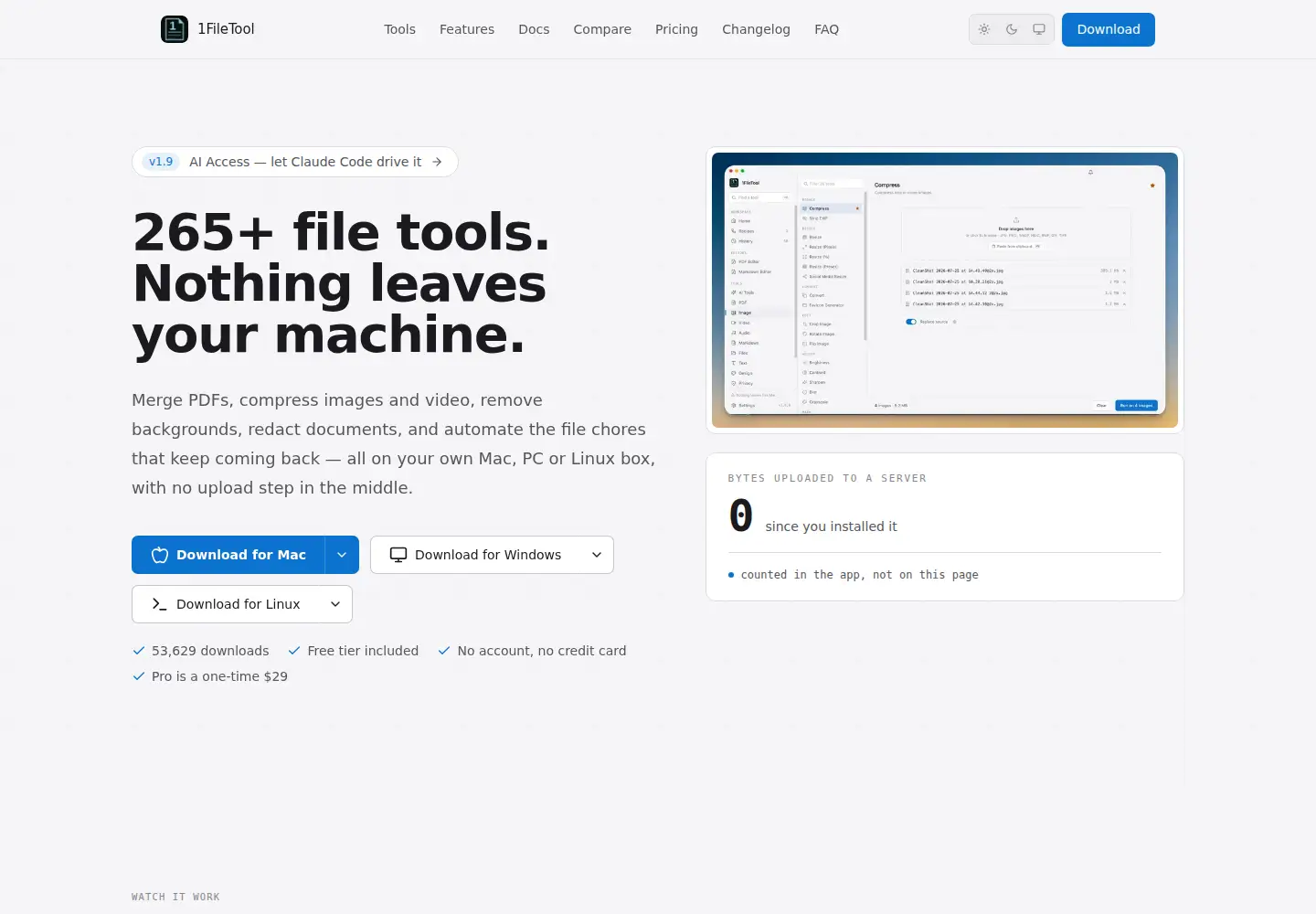
Task: Click 'counted in the app, not on this page'
Action: tap(859, 575)
